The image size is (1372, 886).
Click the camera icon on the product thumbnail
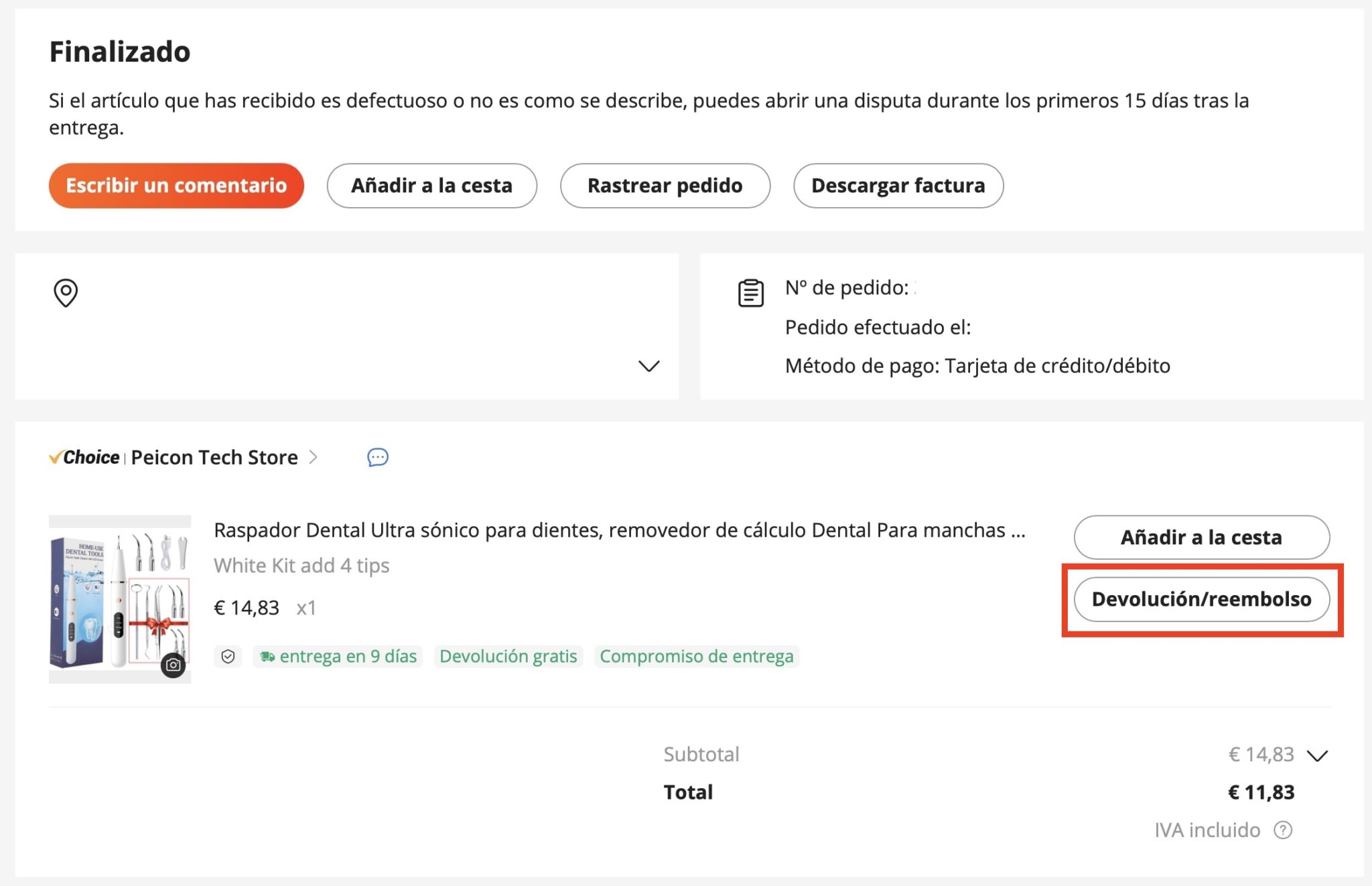point(174,664)
